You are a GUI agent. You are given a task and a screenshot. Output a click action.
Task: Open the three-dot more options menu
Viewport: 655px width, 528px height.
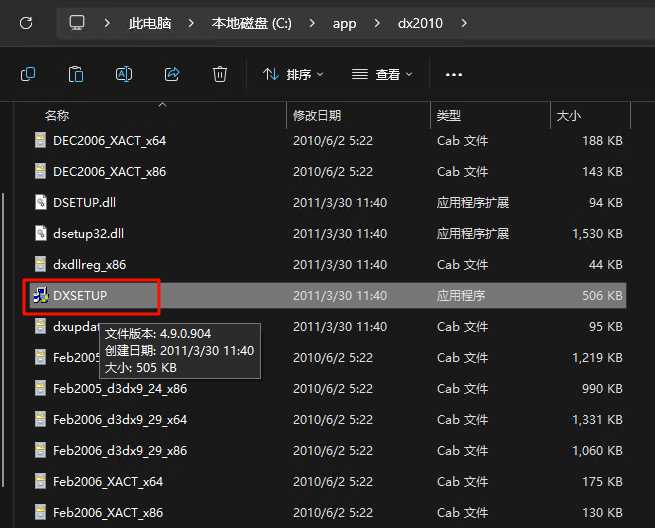[x=454, y=75]
